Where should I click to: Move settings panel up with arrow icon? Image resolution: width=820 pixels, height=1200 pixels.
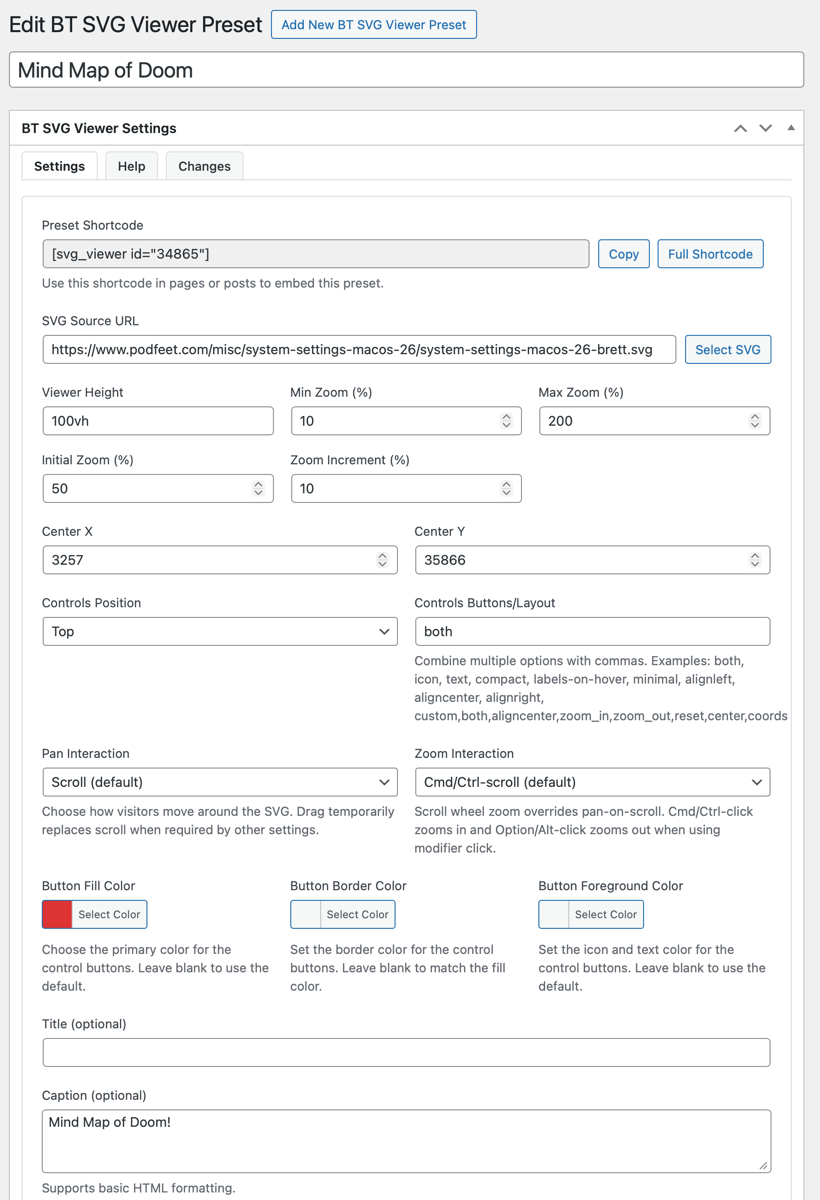[x=740, y=128]
